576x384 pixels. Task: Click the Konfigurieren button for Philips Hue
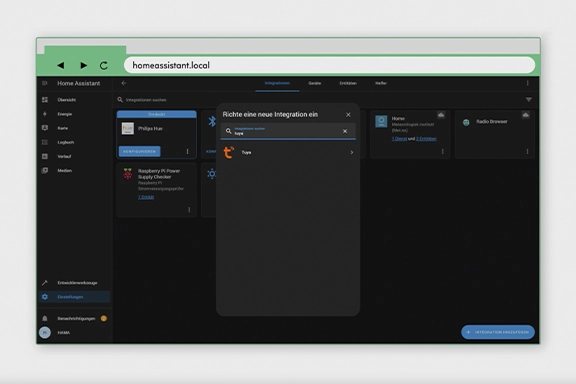pos(140,151)
